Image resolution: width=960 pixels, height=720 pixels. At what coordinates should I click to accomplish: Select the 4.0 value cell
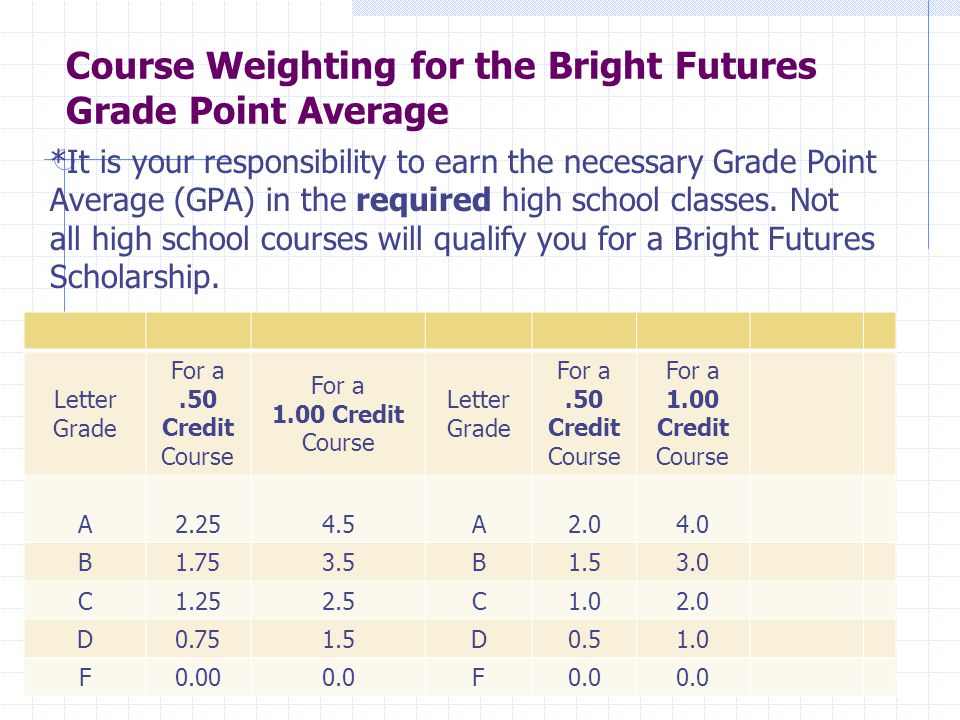pos(692,525)
